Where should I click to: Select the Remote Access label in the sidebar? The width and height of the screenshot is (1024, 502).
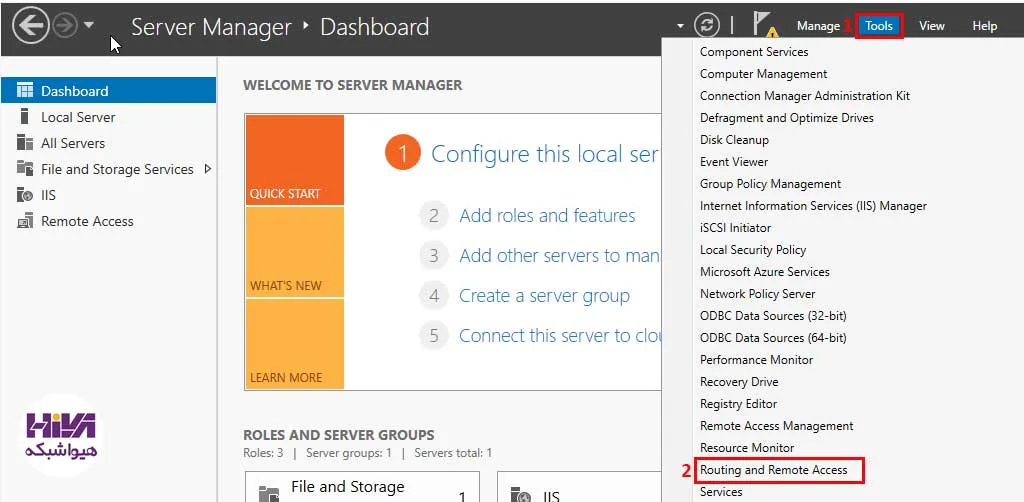87,221
